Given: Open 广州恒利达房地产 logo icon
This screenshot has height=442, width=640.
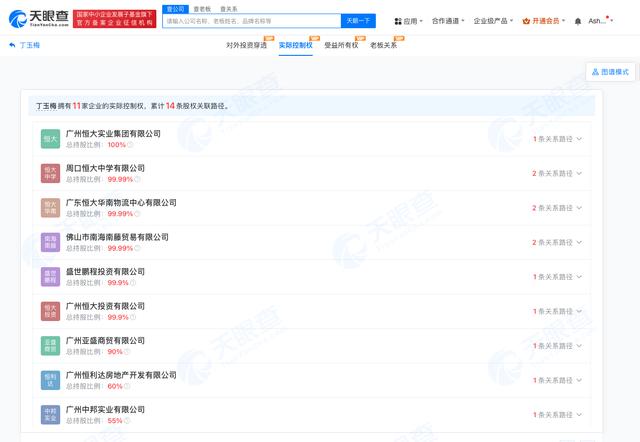Looking at the screenshot, I should pos(50,380).
